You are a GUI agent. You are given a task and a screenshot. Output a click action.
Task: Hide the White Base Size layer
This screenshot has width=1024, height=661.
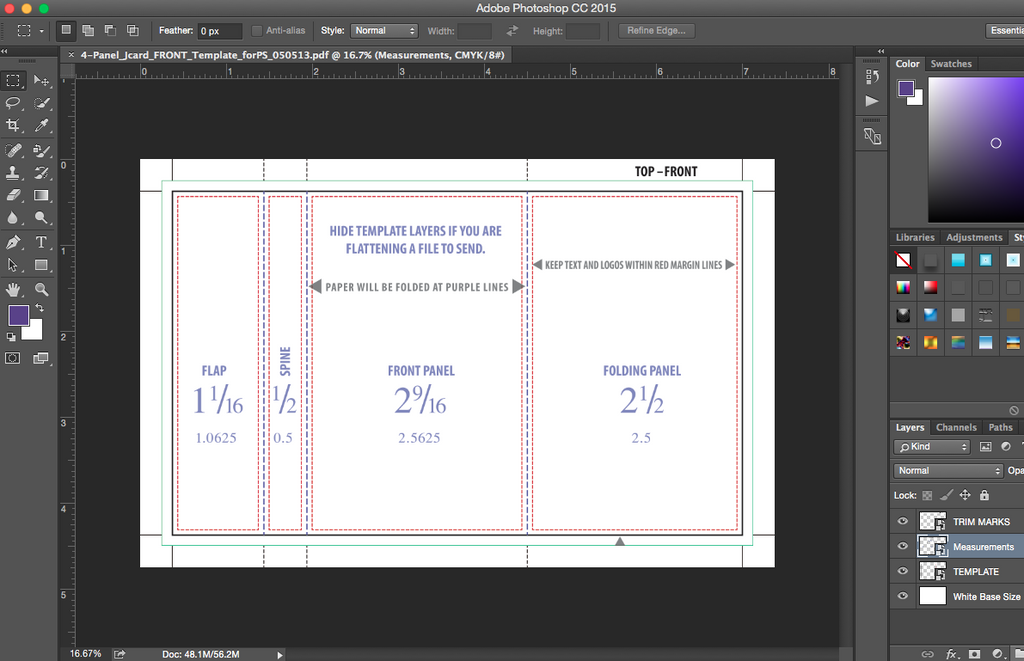tap(903, 597)
